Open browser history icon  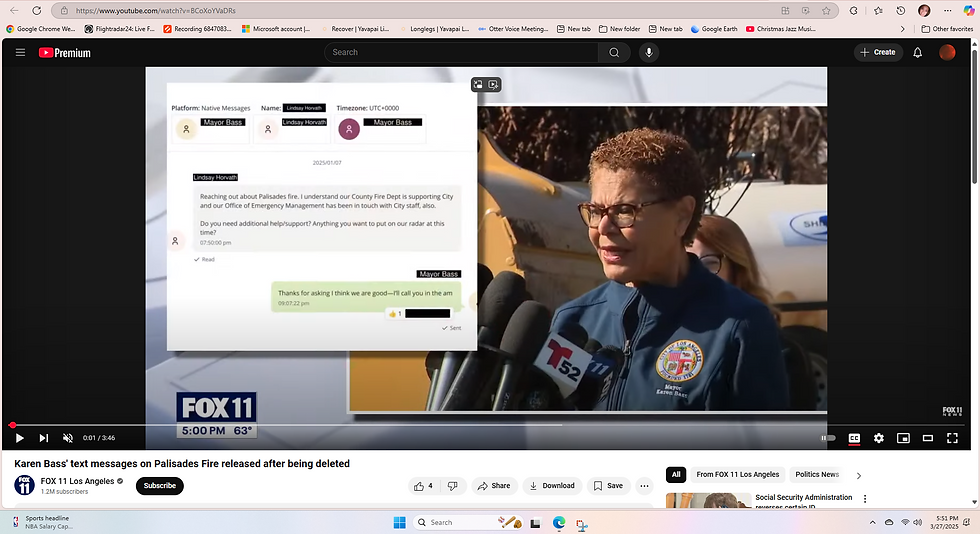click(x=901, y=11)
